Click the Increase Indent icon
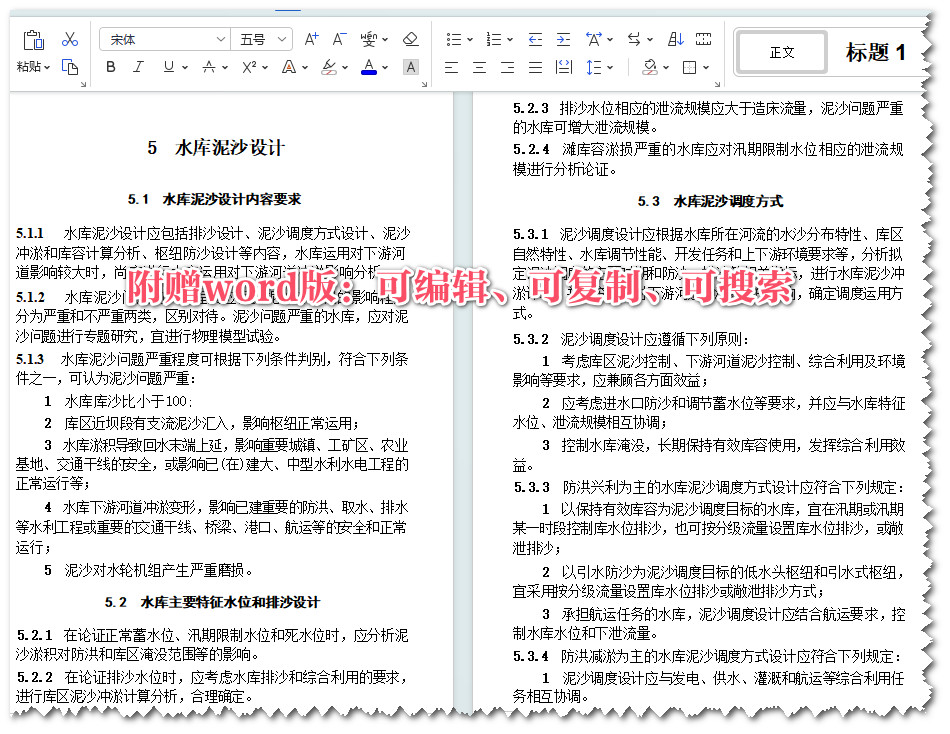Image resolution: width=950 pixels, height=734 pixels. pos(563,39)
